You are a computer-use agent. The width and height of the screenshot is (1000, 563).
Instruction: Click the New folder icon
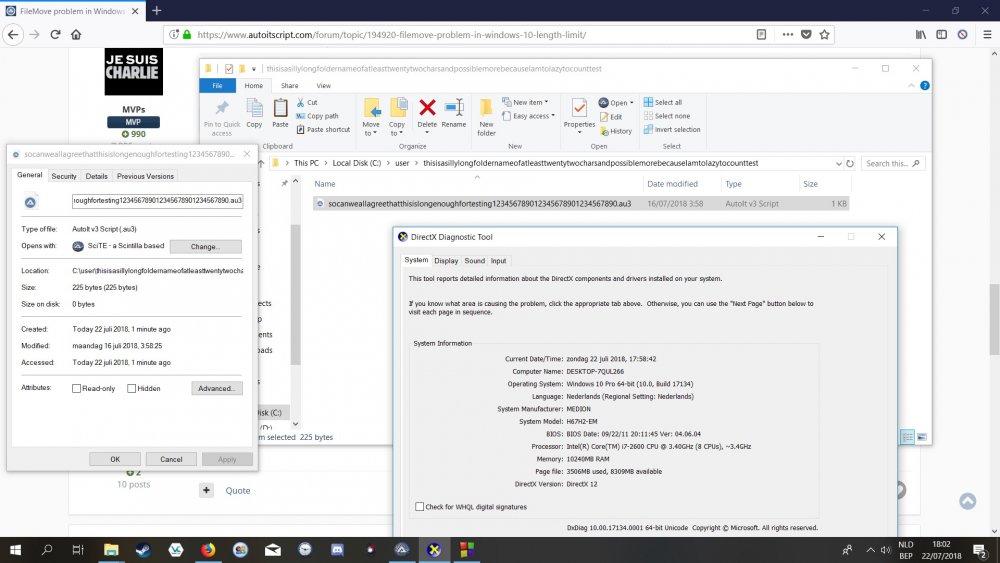click(486, 108)
